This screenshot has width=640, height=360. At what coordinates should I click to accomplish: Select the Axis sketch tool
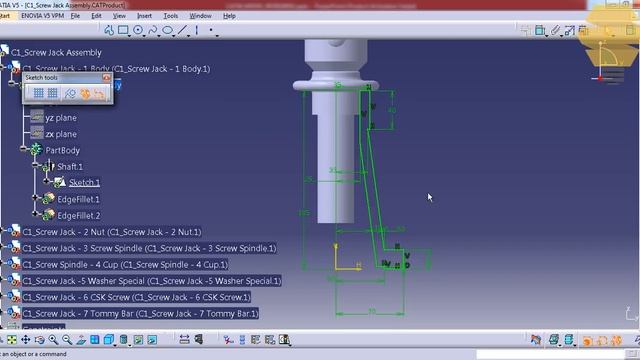197,30
